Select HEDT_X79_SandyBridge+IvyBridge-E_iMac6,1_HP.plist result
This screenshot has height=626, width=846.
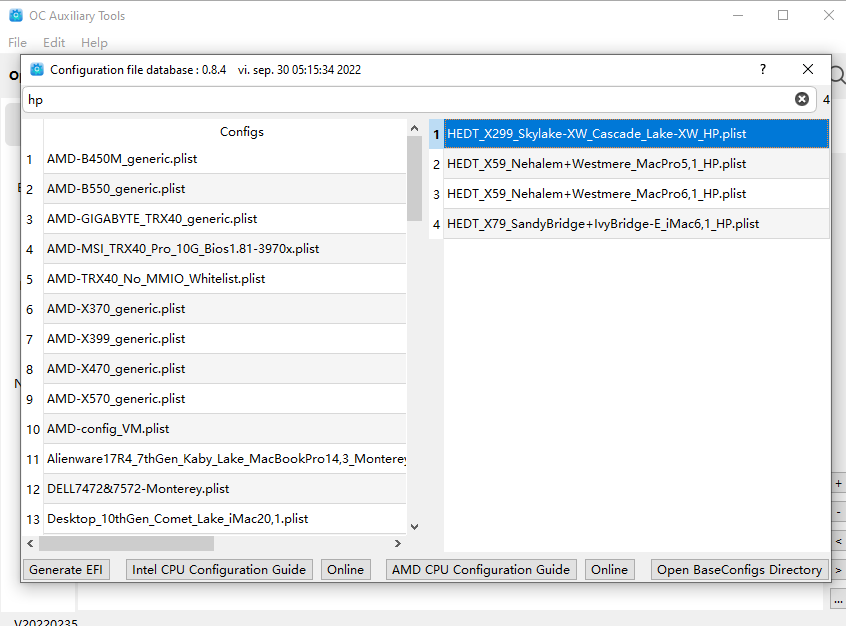[x=637, y=224]
